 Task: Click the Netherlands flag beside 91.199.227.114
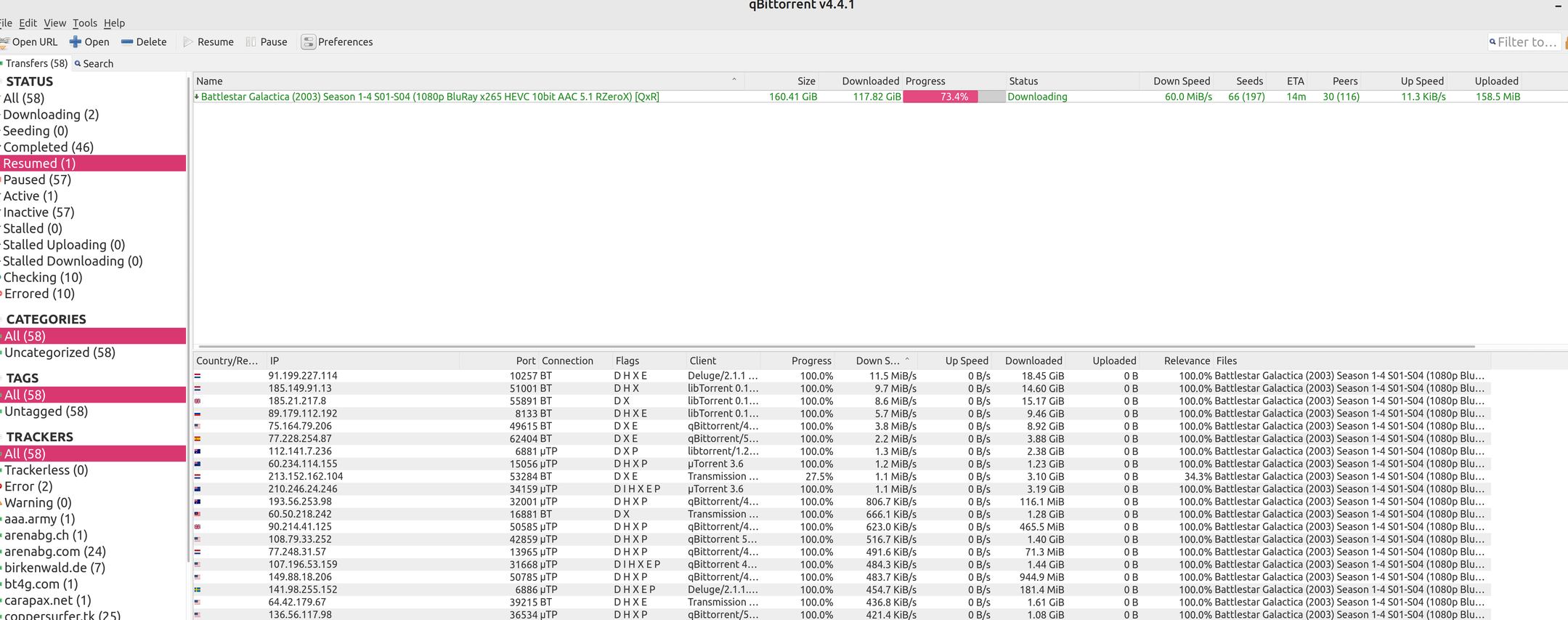pos(198,377)
